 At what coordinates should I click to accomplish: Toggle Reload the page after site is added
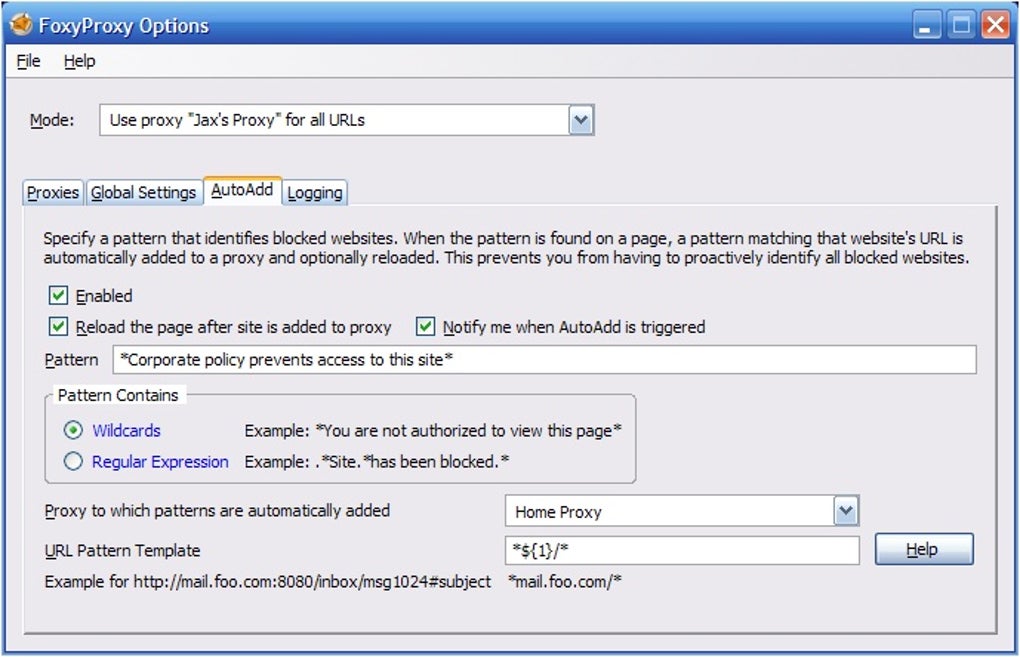coord(58,327)
